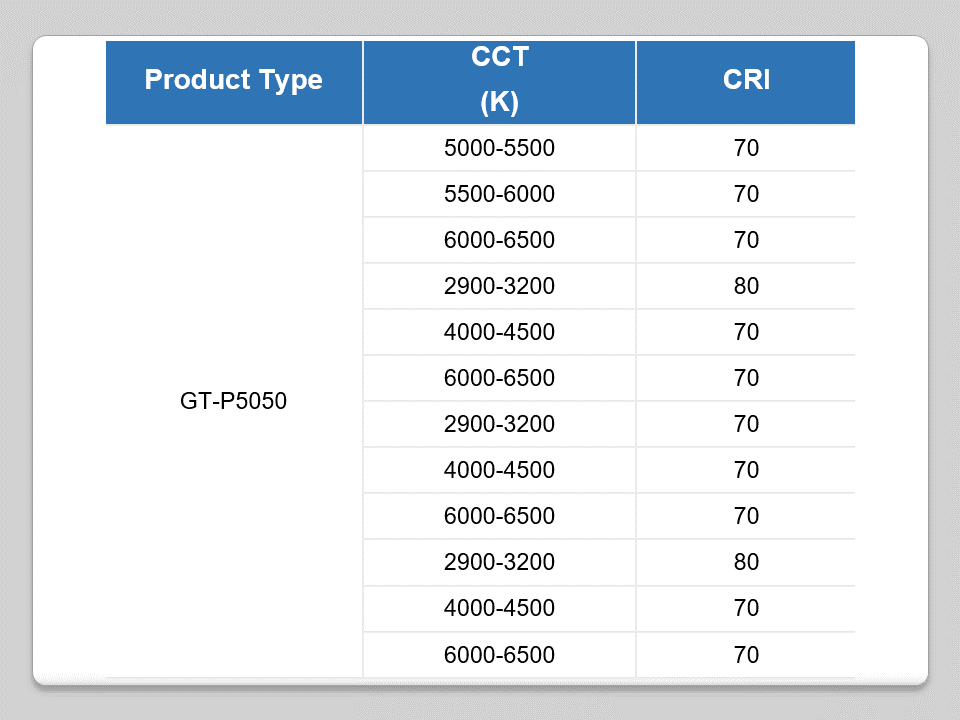This screenshot has width=960, height=720.
Task: Click the Product Type column header
Action: click(233, 80)
